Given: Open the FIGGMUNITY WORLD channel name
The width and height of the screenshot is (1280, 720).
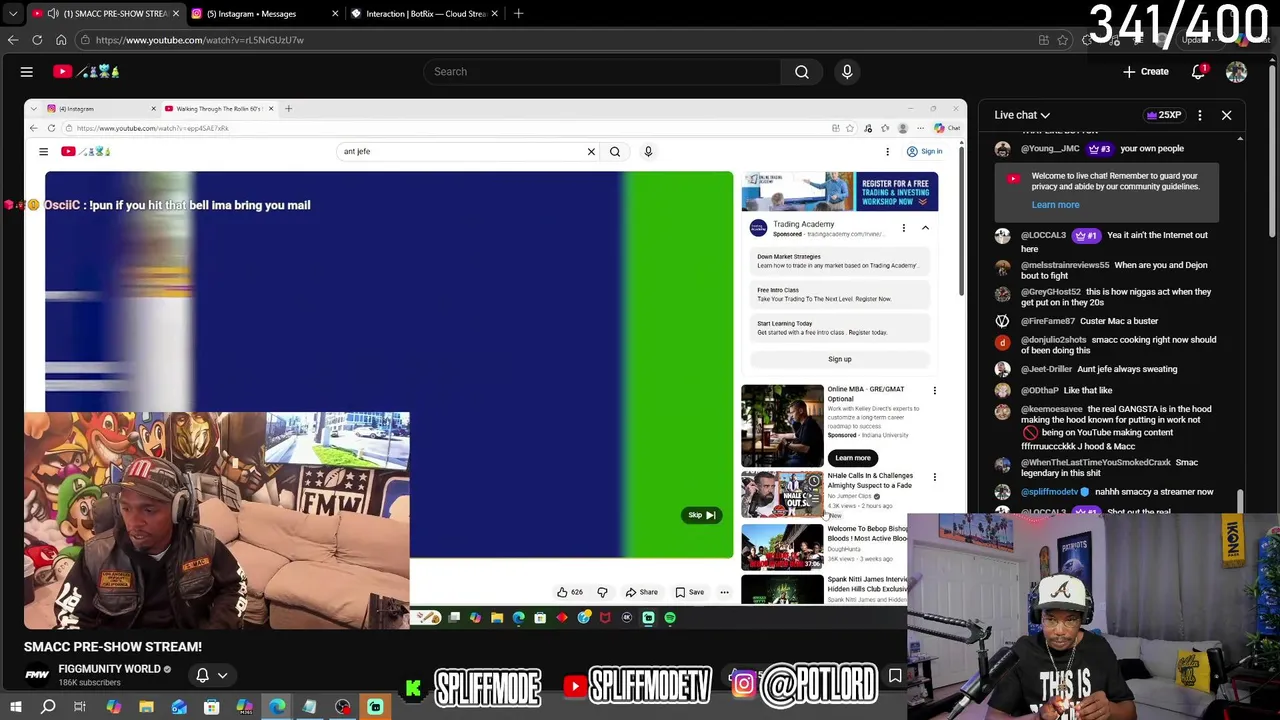Looking at the screenshot, I should [x=109, y=669].
